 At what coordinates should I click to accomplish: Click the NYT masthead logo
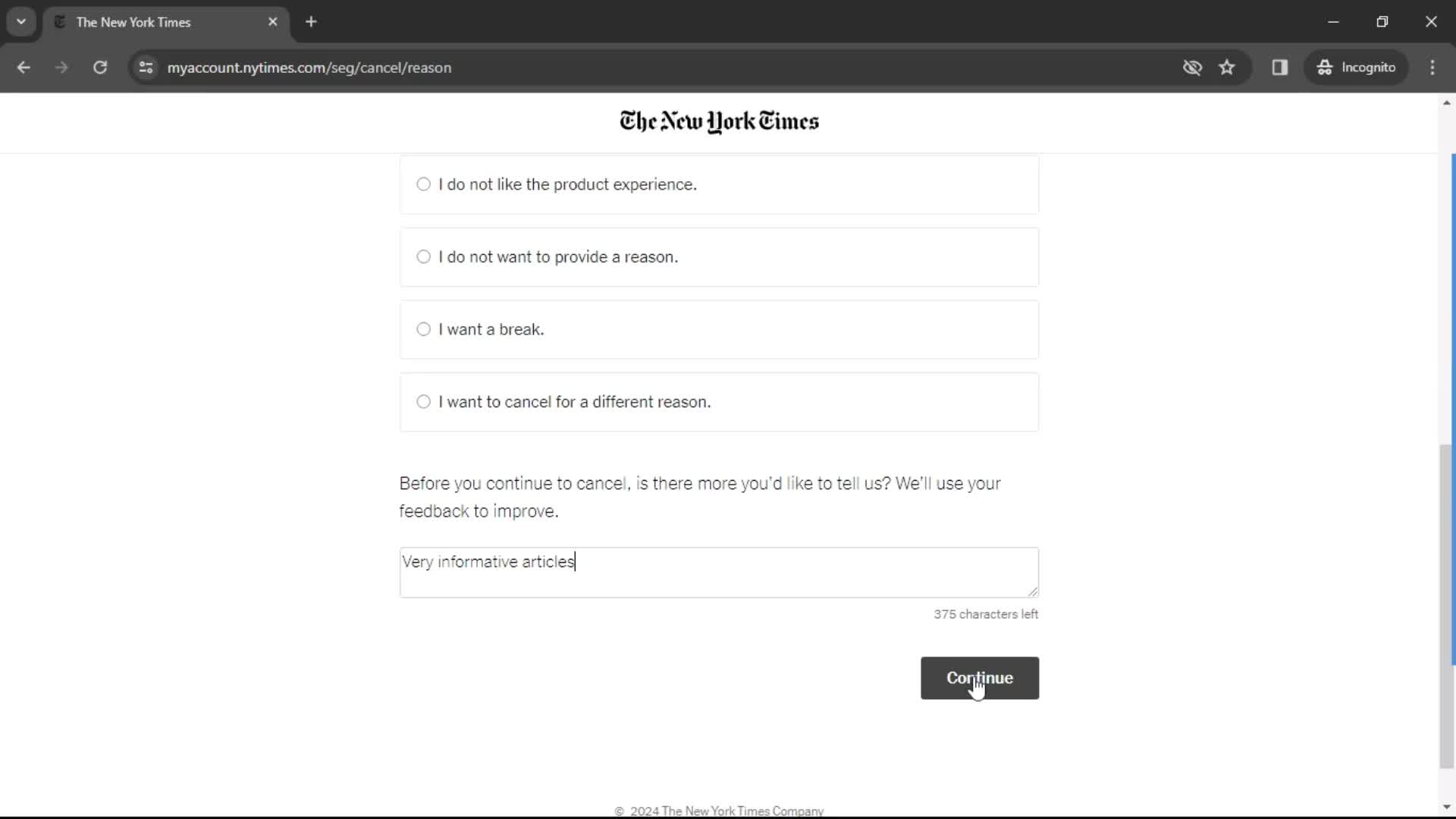coord(720,121)
